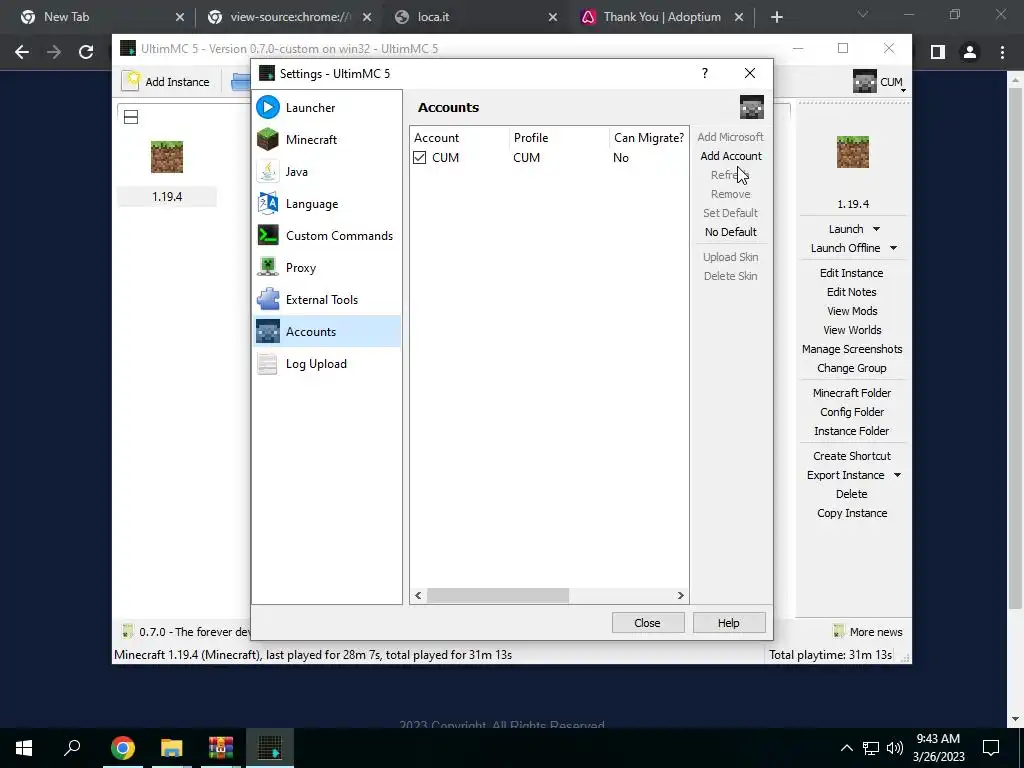The width and height of the screenshot is (1024, 768).
Task: Open the Minecraft settings page
Action: pyautogui.click(x=327, y=140)
